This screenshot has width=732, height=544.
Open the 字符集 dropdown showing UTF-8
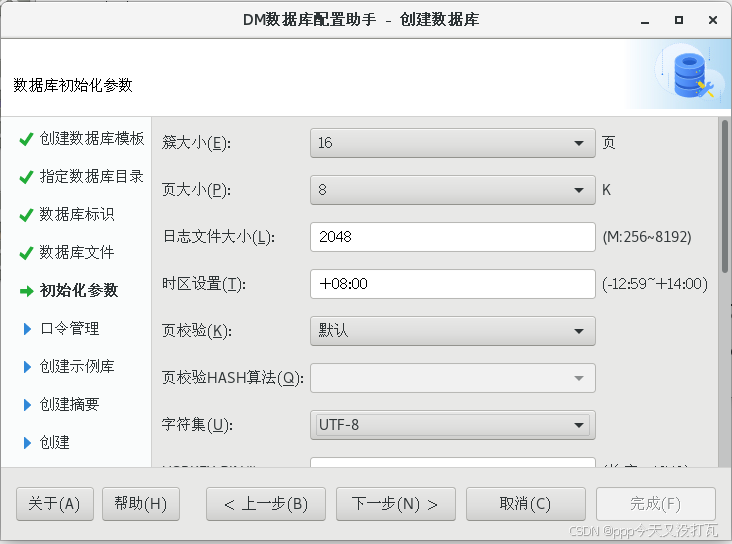(x=452, y=425)
